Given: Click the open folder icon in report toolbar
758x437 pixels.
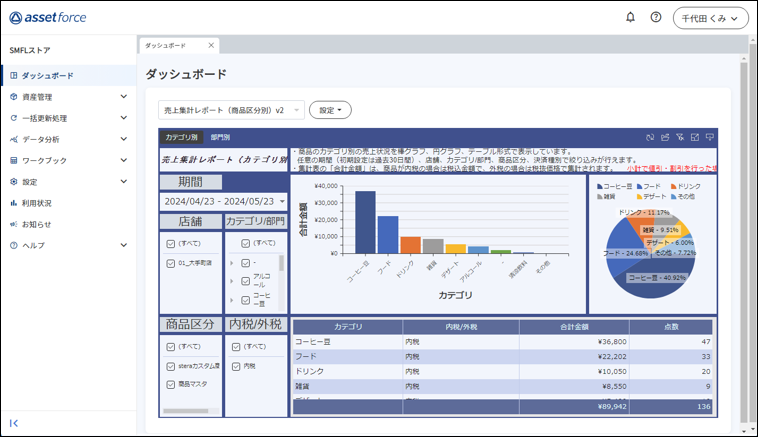Looking at the screenshot, I should coord(665,137).
